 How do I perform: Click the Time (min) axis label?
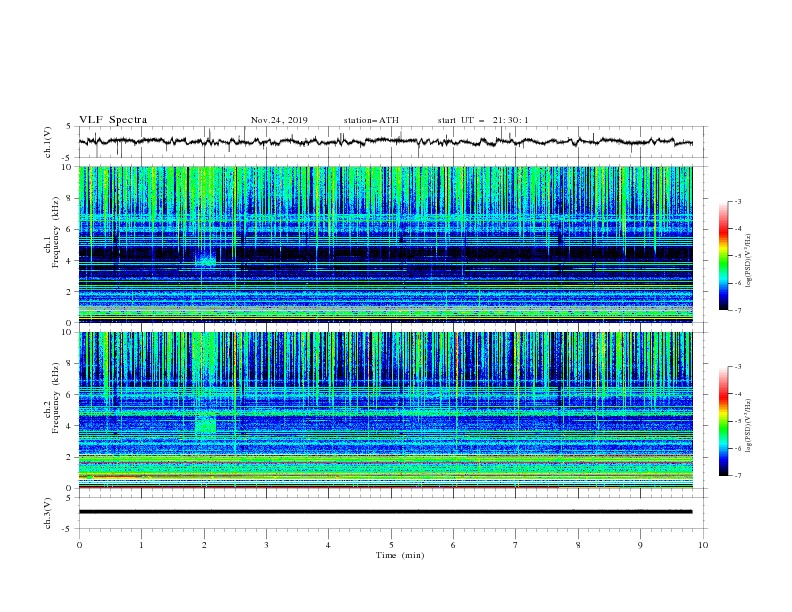pyautogui.click(x=400, y=555)
